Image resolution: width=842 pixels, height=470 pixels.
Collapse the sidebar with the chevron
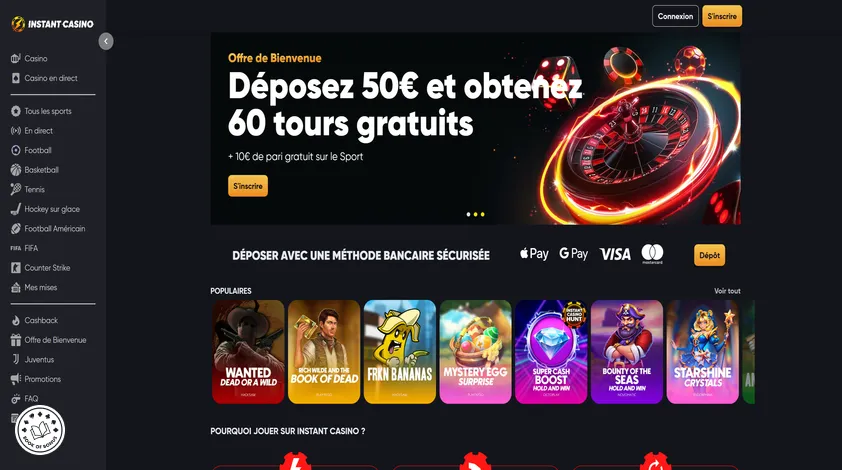pos(106,41)
